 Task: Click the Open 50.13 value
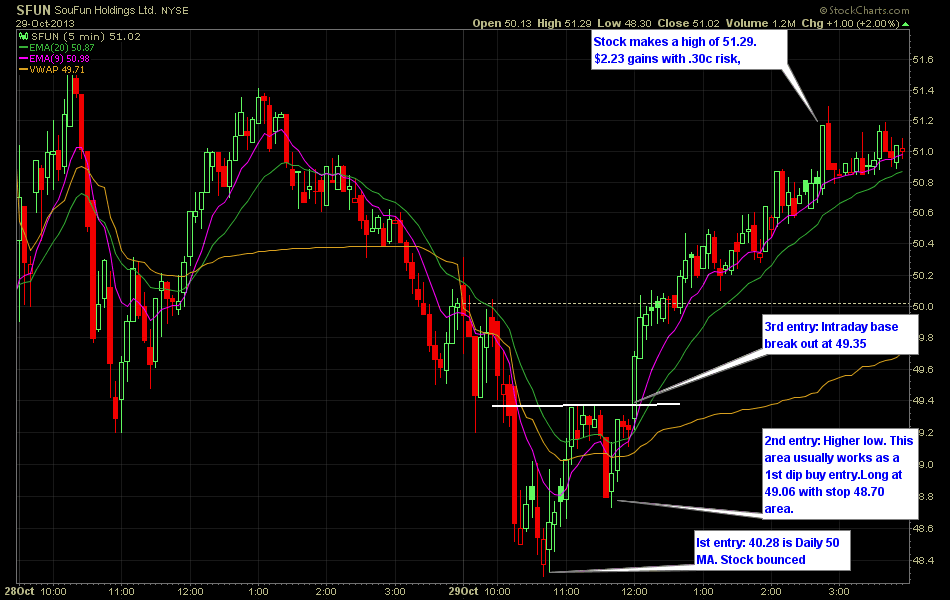point(502,24)
